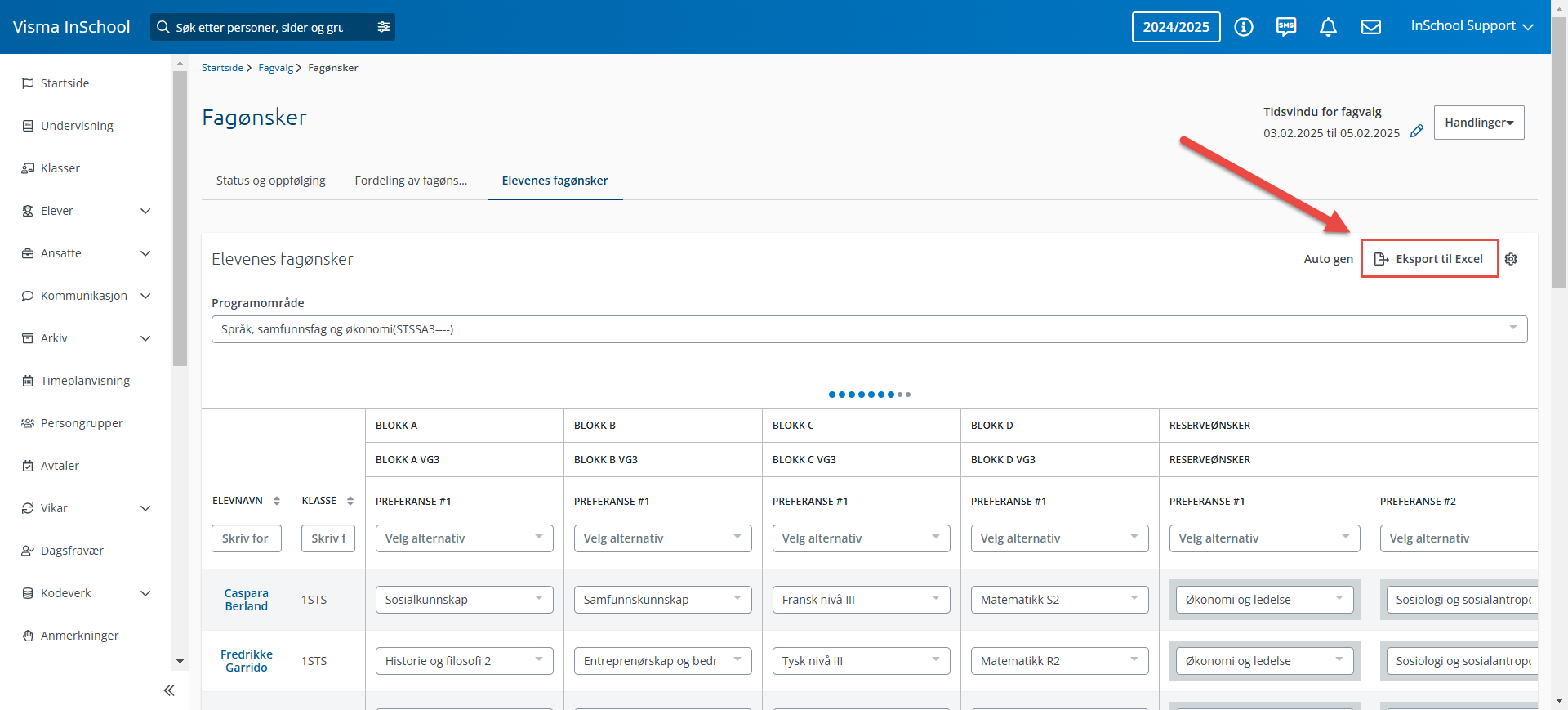Open the Programområde dropdown
Viewport: 1568px width, 710px height.
click(x=870, y=329)
